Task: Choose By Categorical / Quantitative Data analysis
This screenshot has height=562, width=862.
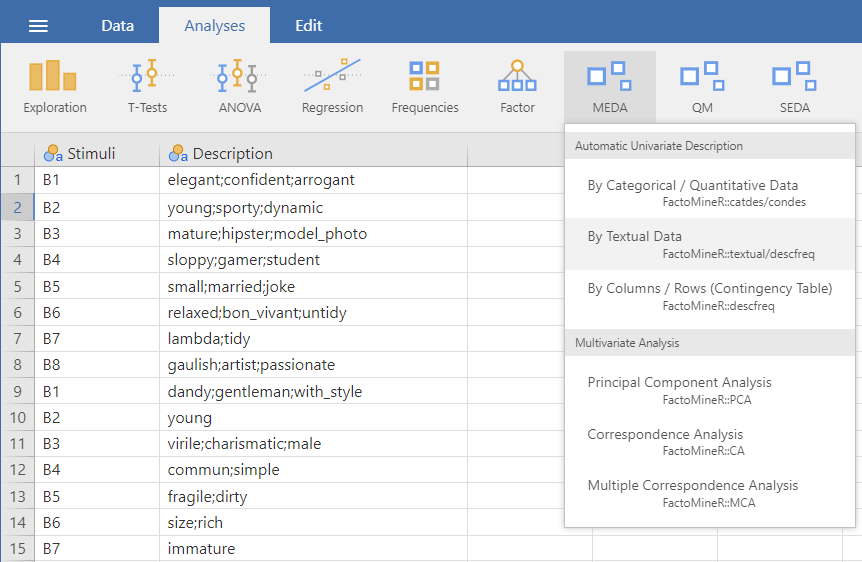Action: pyautogui.click(x=710, y=192)
